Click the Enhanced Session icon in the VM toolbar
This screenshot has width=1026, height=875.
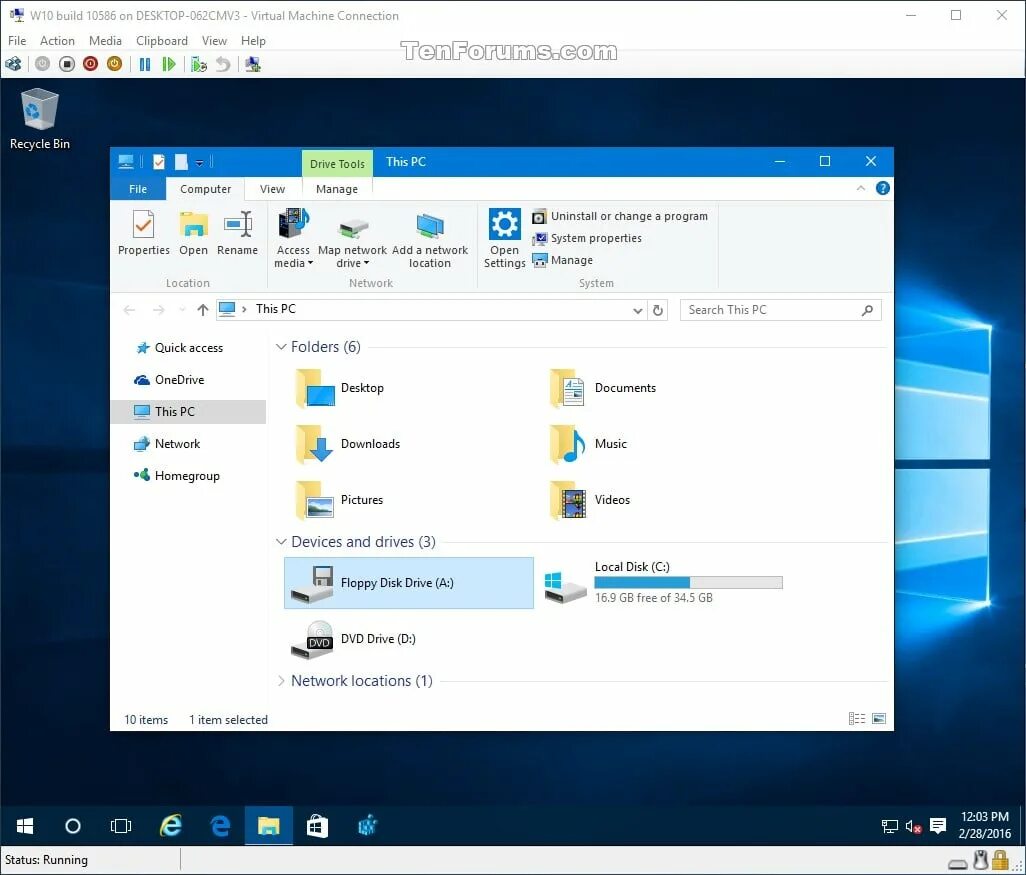click(x=253, y=64)
